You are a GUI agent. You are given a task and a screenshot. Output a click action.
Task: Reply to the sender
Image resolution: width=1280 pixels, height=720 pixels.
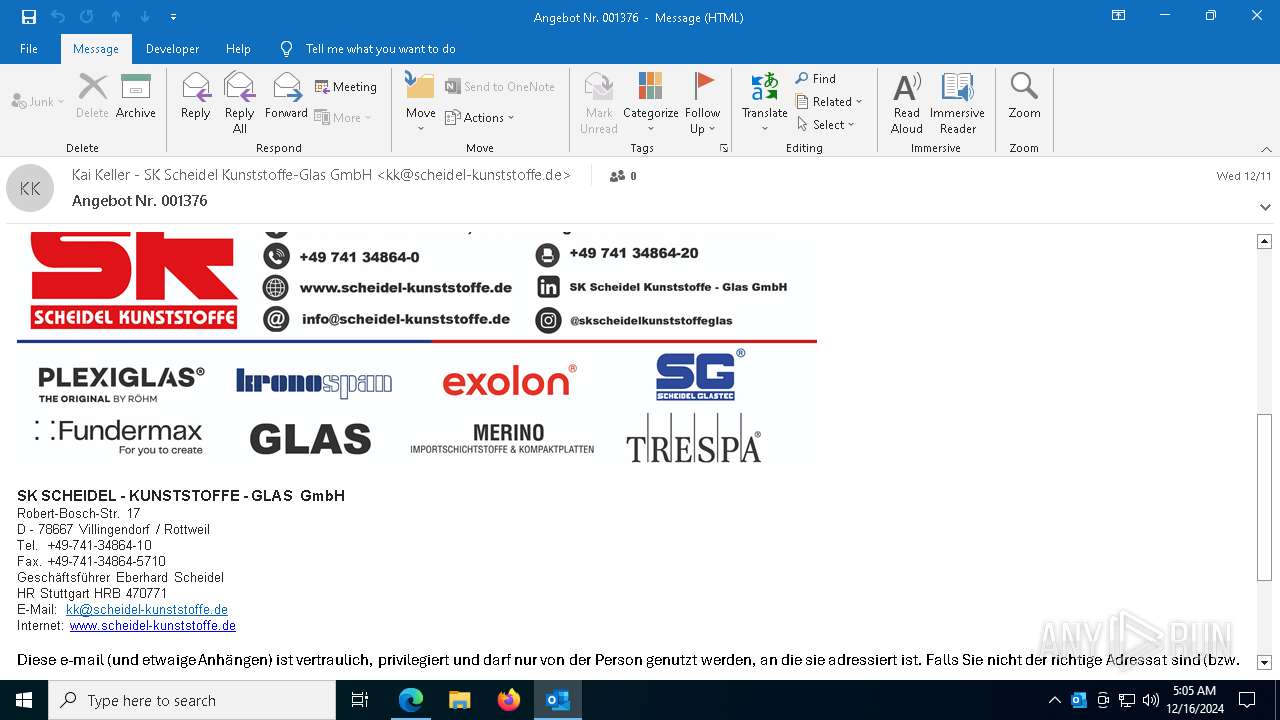coord(196,96)
